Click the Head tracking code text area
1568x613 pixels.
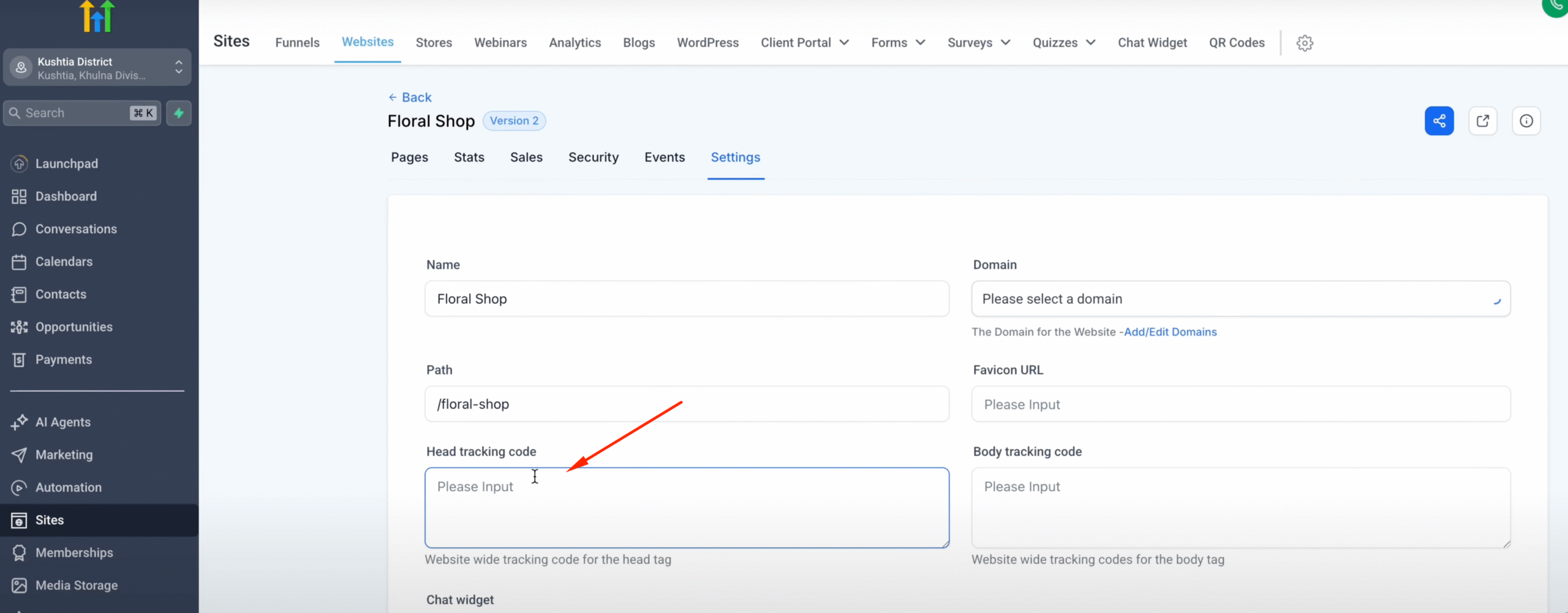[x=687, y=508]
